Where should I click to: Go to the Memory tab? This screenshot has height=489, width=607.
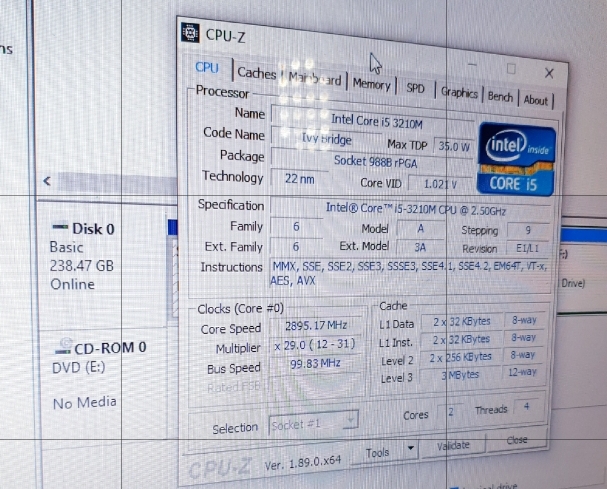click(370, 85)
